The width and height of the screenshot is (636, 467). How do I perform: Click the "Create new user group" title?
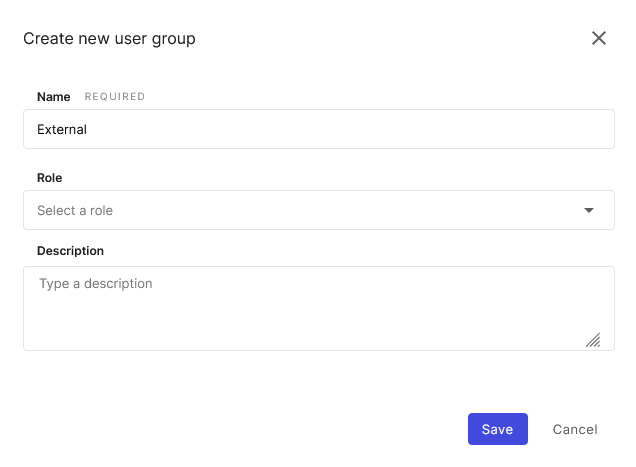pyautogui.click(x=109, y=39)
